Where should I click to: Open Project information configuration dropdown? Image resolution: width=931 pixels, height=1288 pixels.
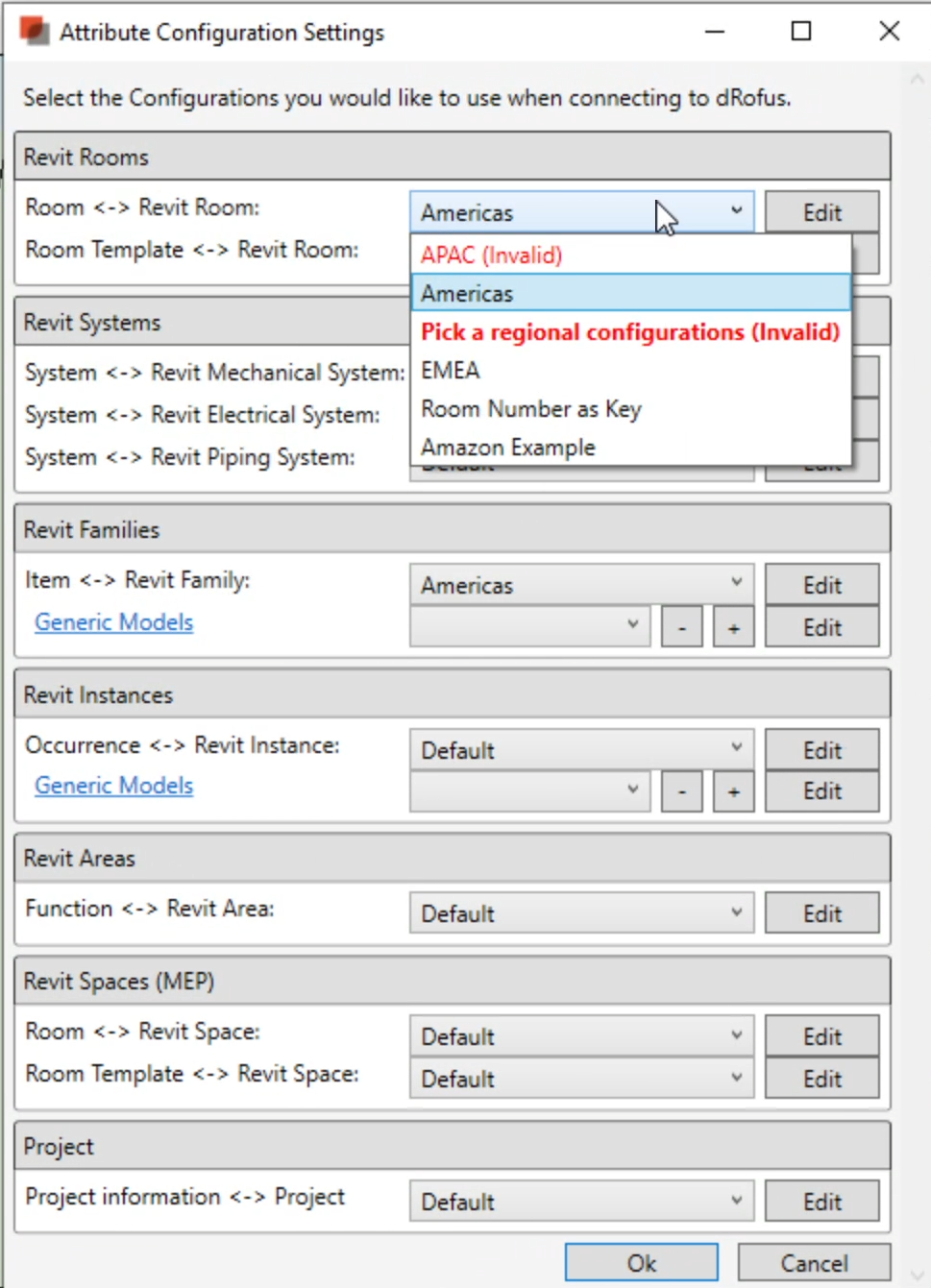[581, 1202]
